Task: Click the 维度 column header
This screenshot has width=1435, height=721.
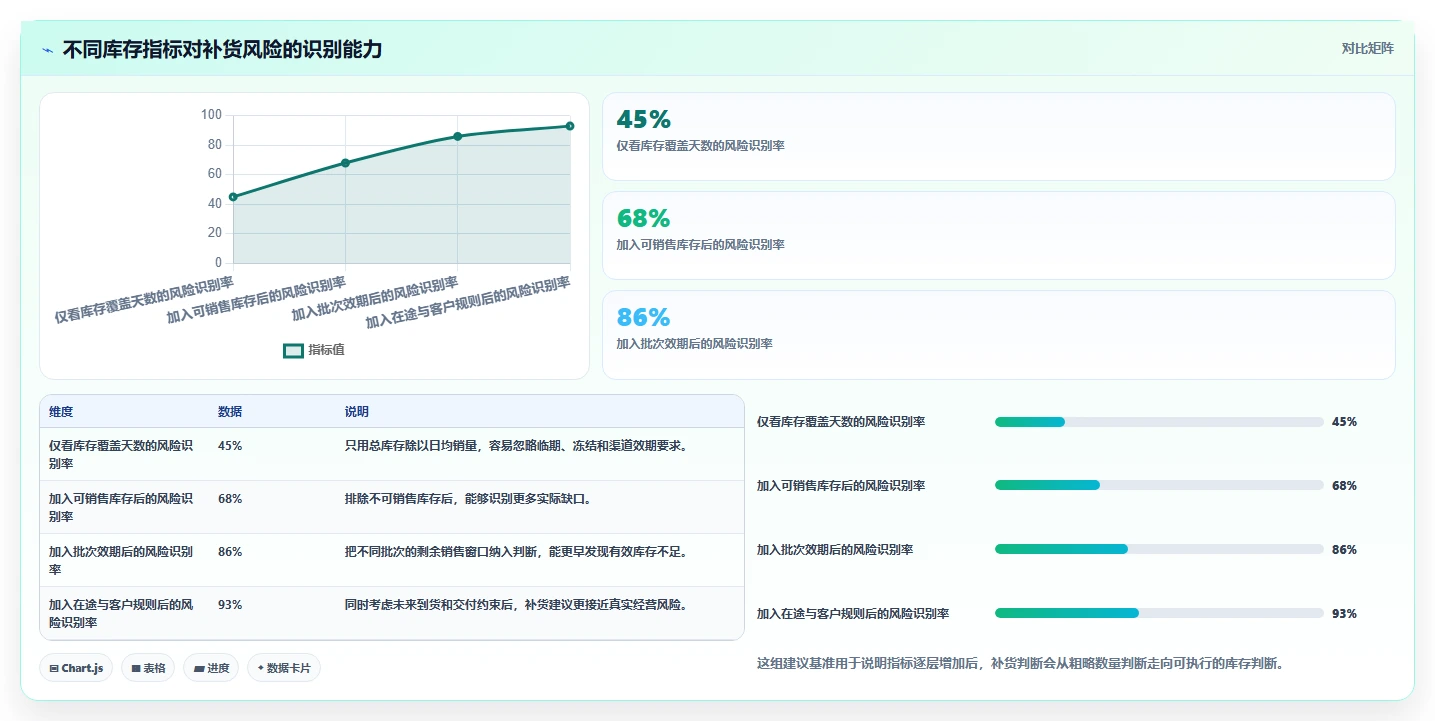Action: coord(61,412)
